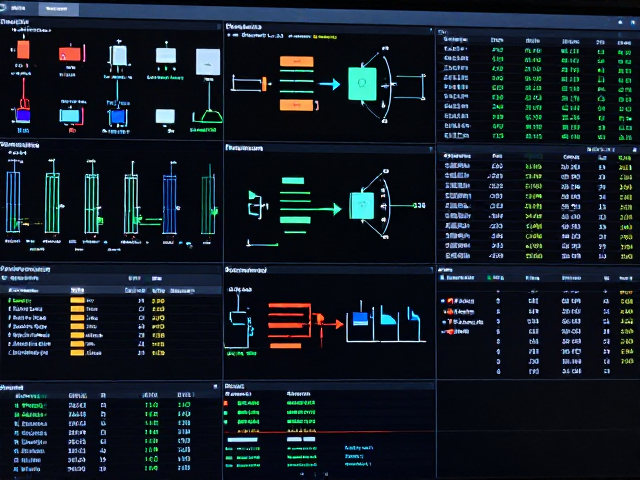Toggle the green square icon in the lower-right table header

coord(489,278)
